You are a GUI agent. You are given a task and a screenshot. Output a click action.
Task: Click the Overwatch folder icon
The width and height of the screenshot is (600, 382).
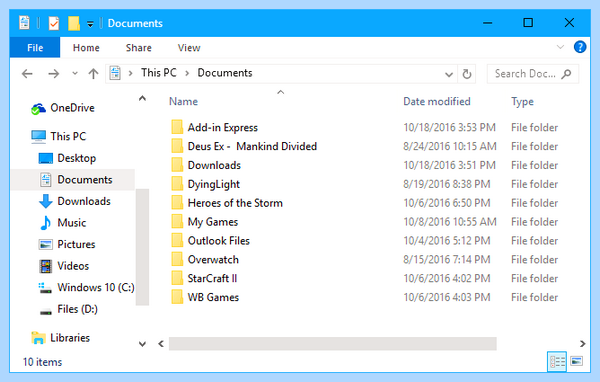point(177,259)
